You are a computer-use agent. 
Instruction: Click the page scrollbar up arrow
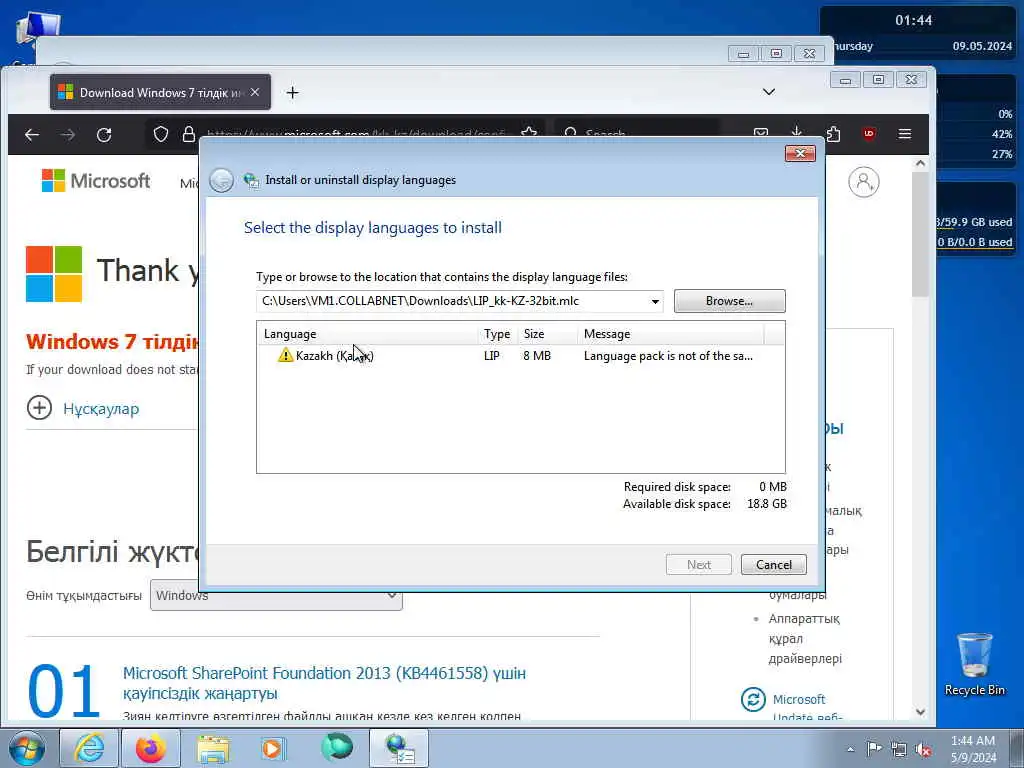pos(920,163)
